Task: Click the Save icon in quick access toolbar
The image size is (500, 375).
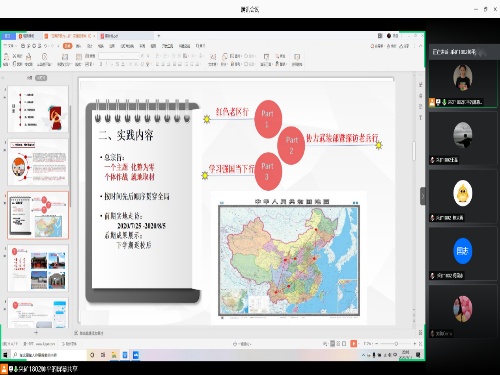Action: (23, 46)
